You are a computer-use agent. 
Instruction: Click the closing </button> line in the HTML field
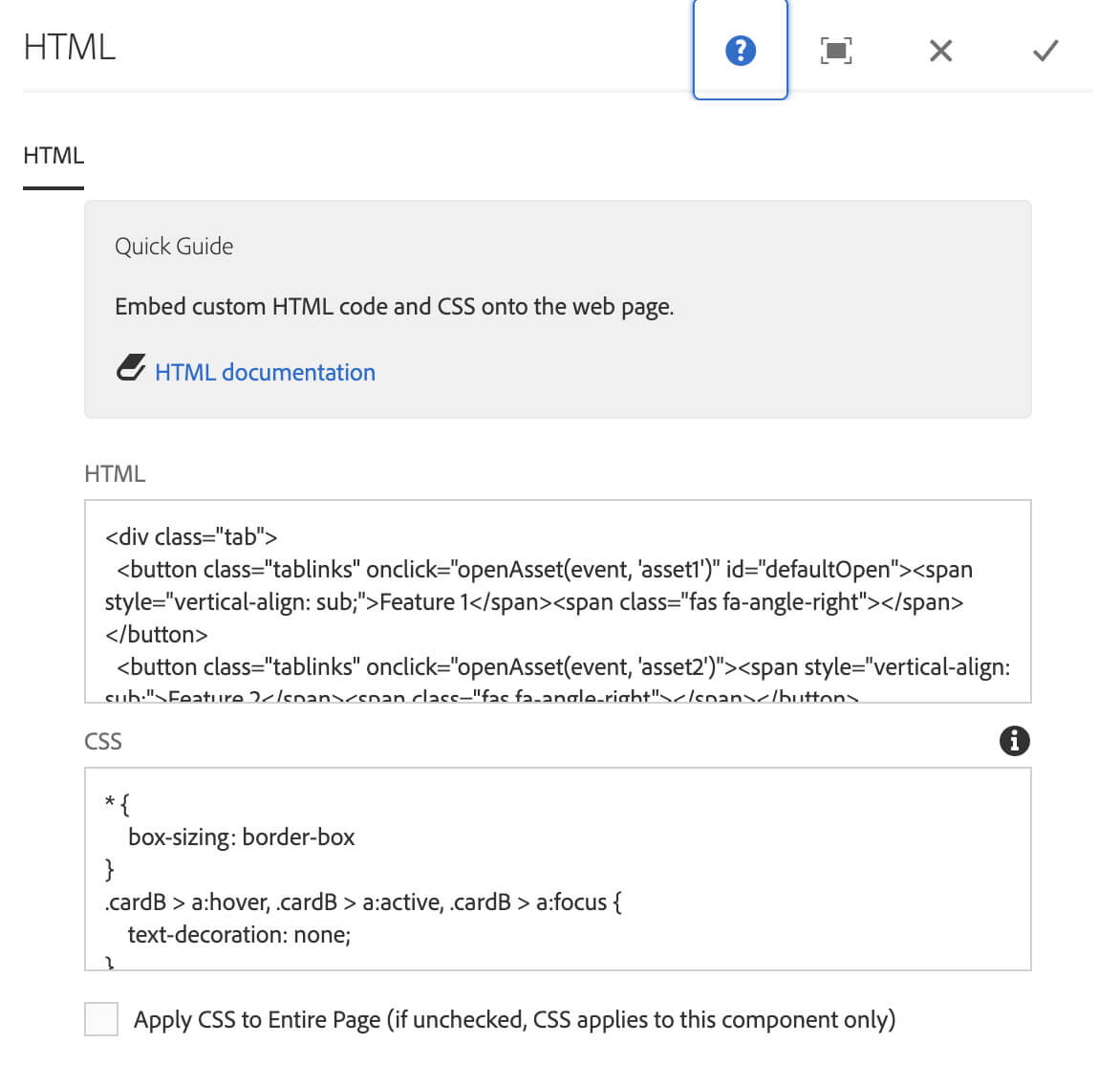tap(157, 635)
